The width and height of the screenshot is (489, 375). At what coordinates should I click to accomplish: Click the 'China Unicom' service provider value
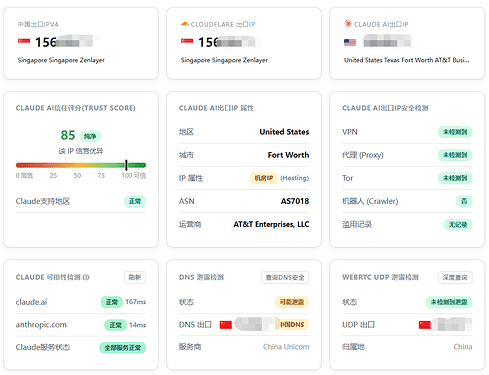click(x=286, y=347)
